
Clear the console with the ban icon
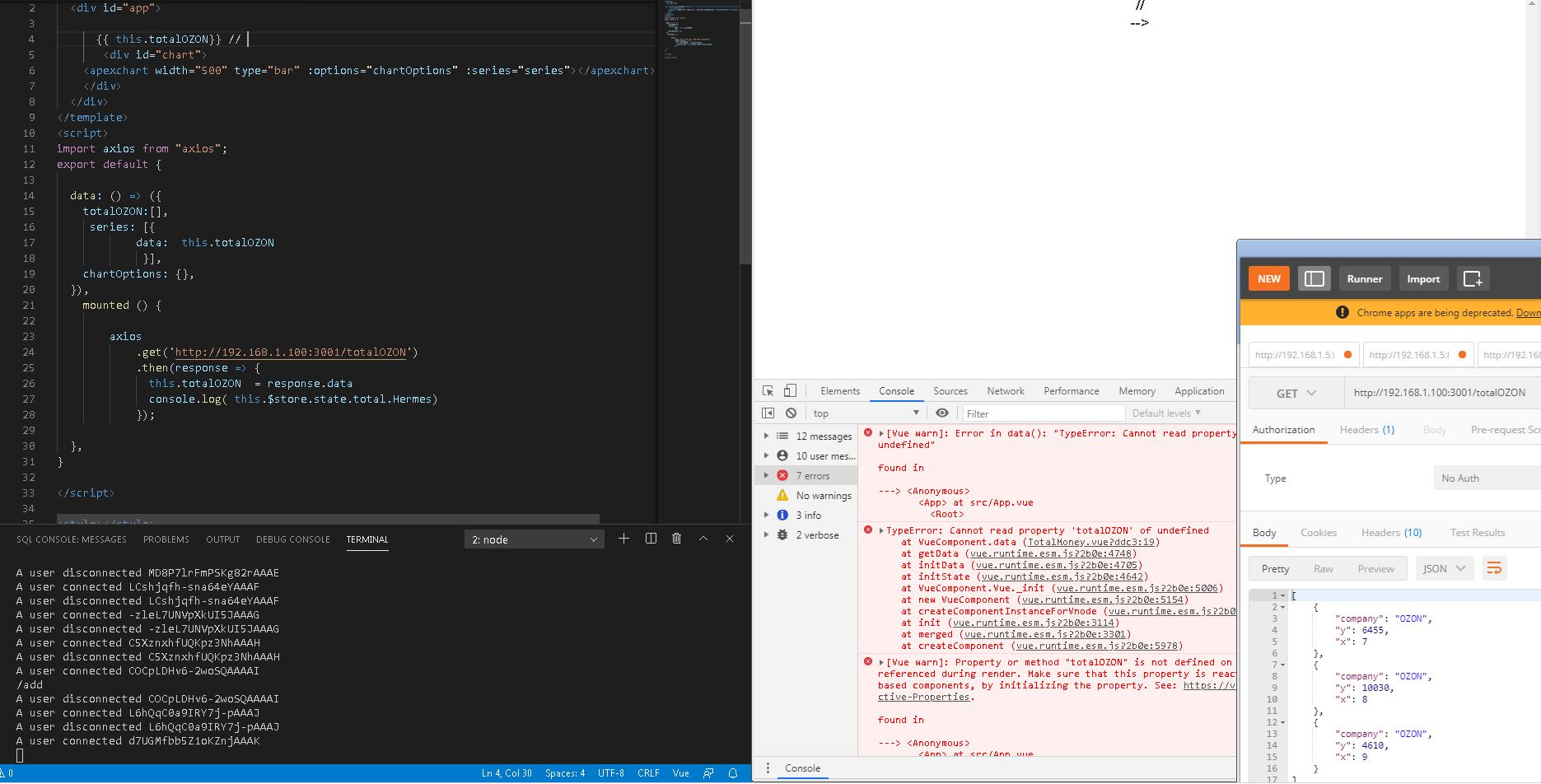tap(791, 413)
